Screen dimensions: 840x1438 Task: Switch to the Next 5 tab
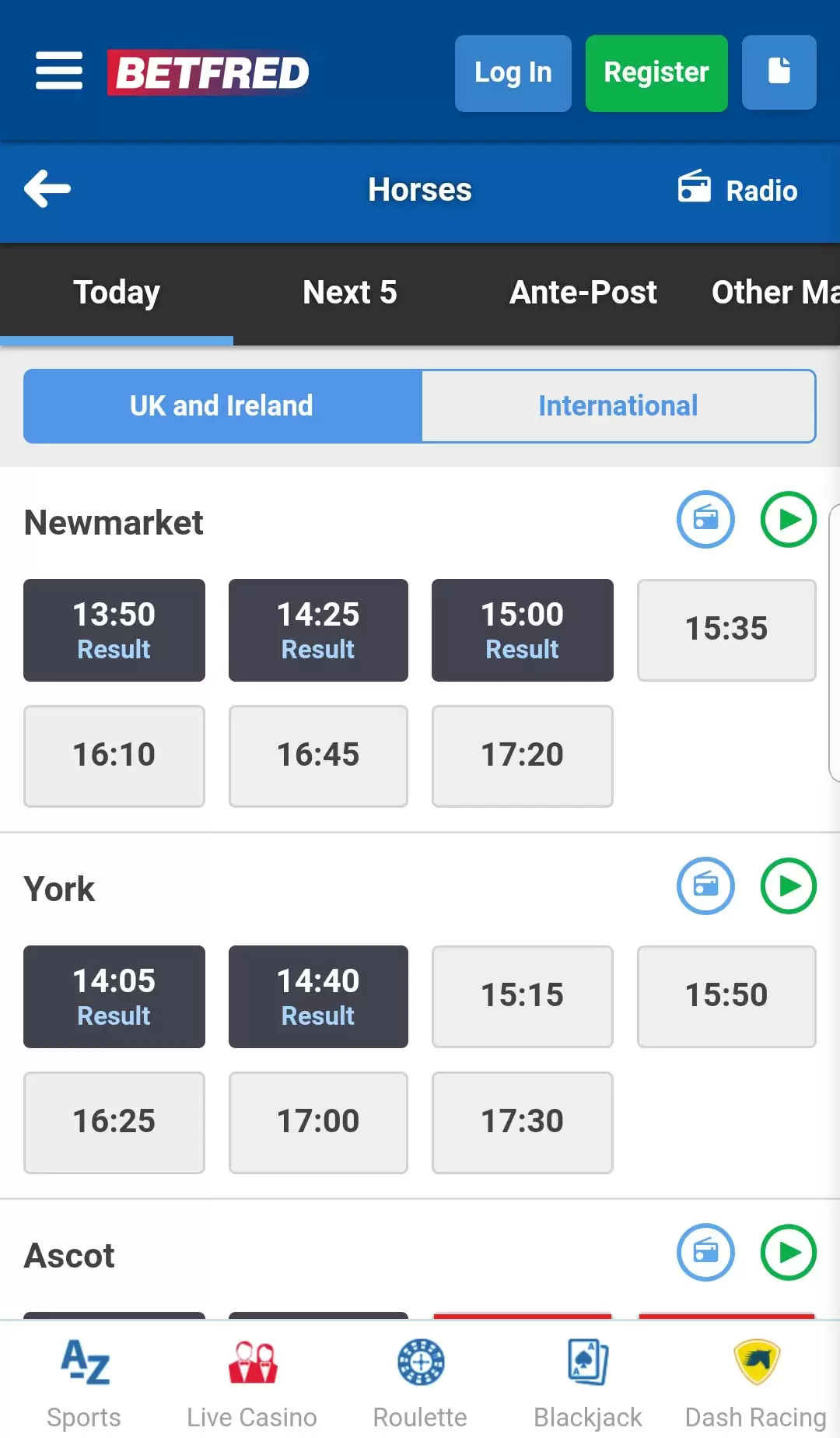pos(350,293)
